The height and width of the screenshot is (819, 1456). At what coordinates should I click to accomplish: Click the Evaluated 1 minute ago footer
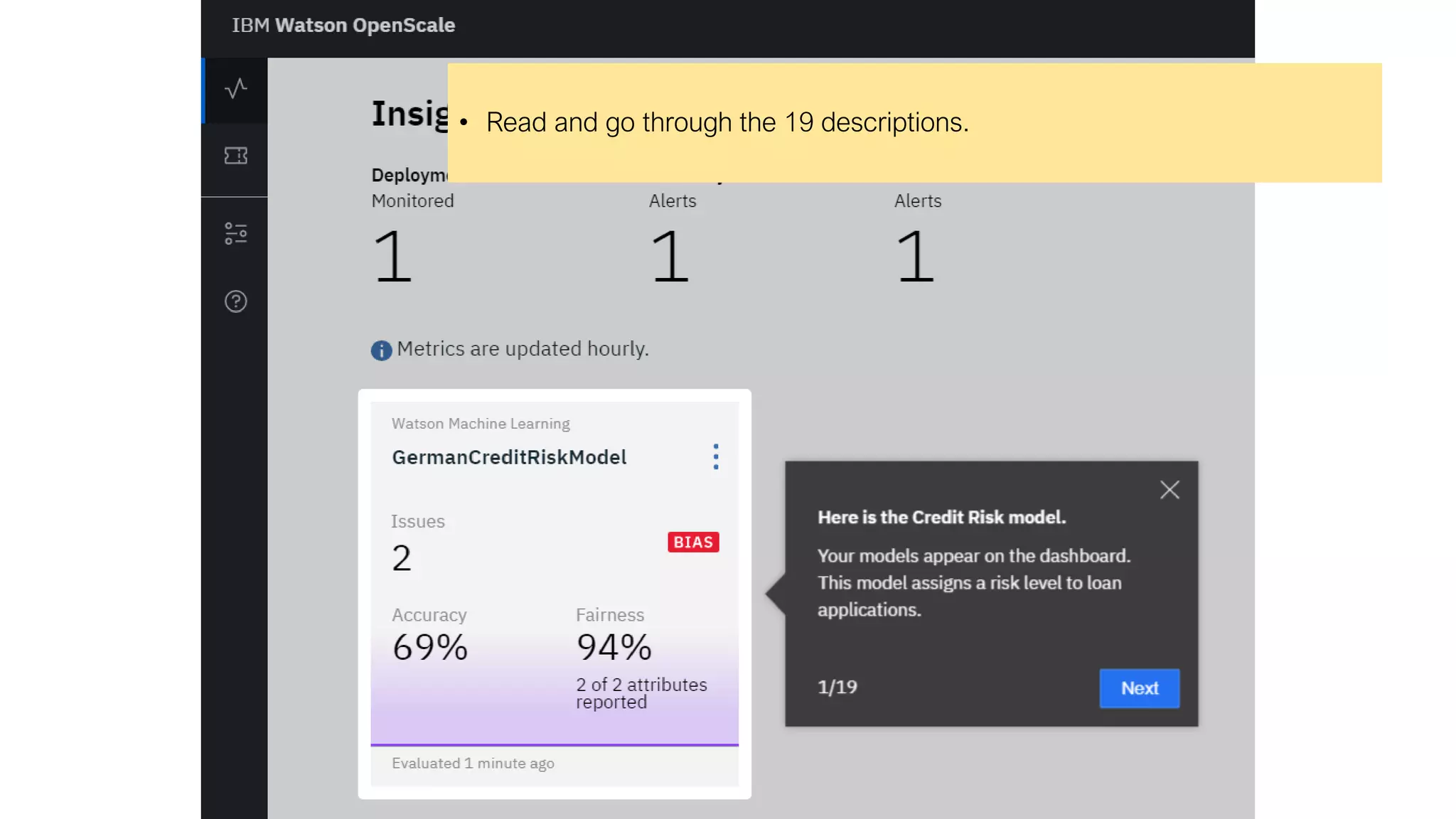[473, 764]
